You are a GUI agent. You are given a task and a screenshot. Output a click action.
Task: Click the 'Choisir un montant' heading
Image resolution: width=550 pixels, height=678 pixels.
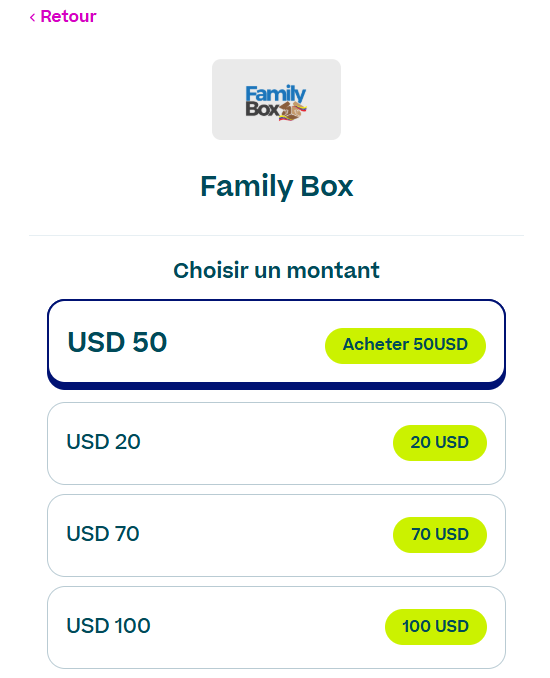276,270
